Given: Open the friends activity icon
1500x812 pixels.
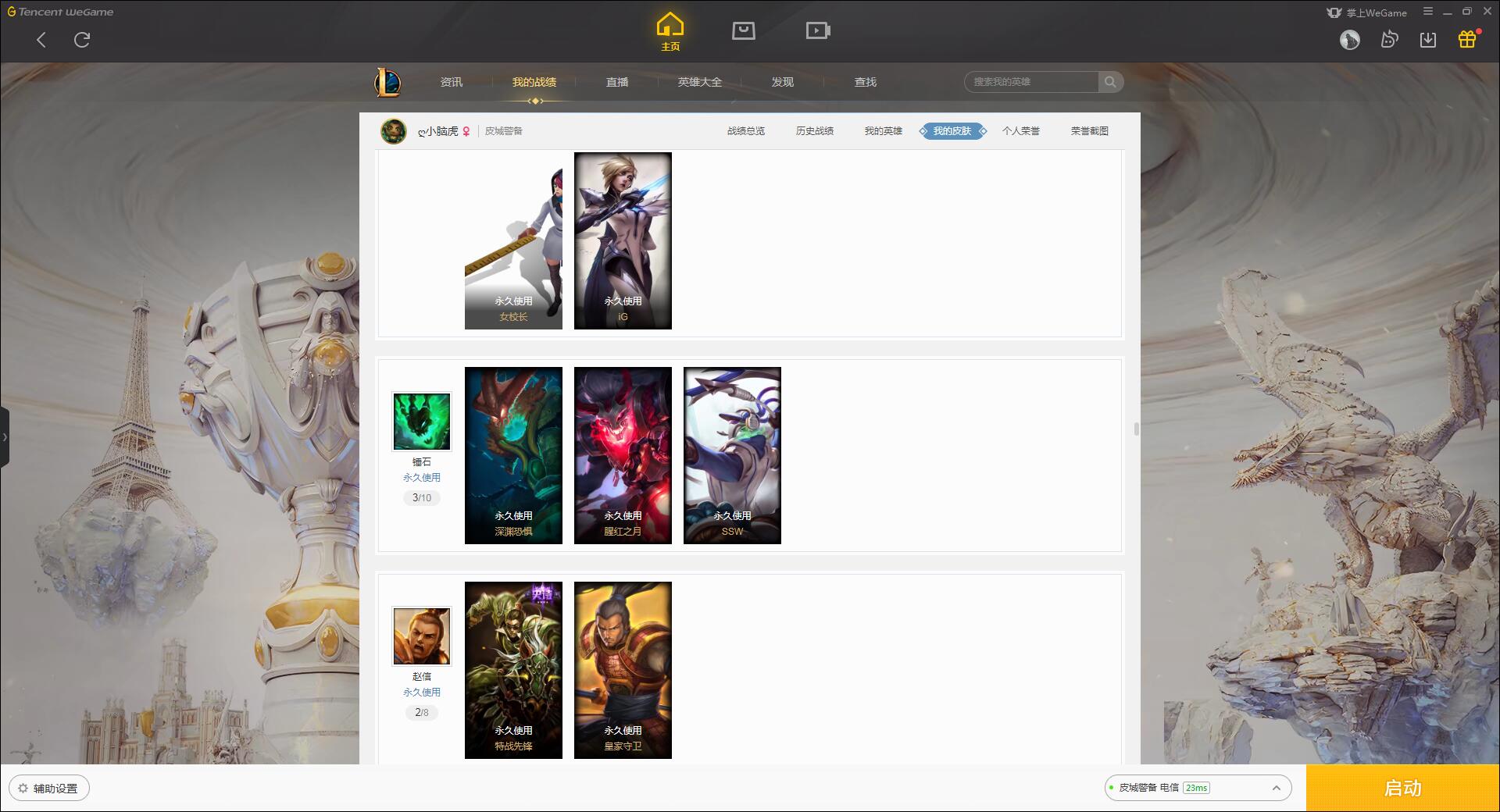Looking at the screenshot, I should click(1389, 40).
